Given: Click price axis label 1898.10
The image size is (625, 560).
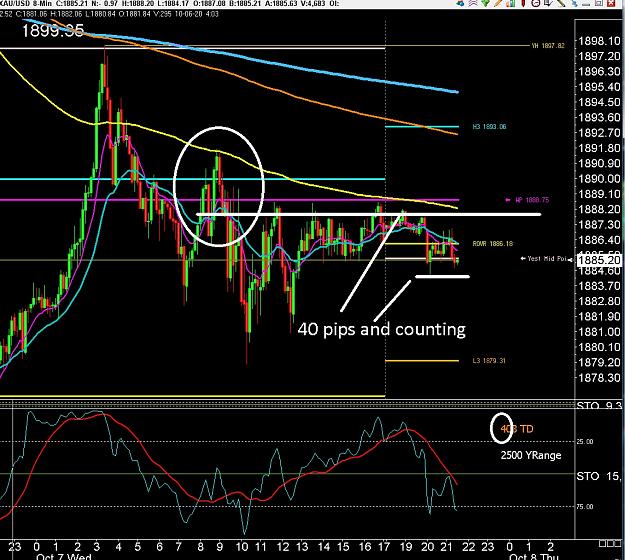Looking at the screenshot, I should (x=599, y=41).
